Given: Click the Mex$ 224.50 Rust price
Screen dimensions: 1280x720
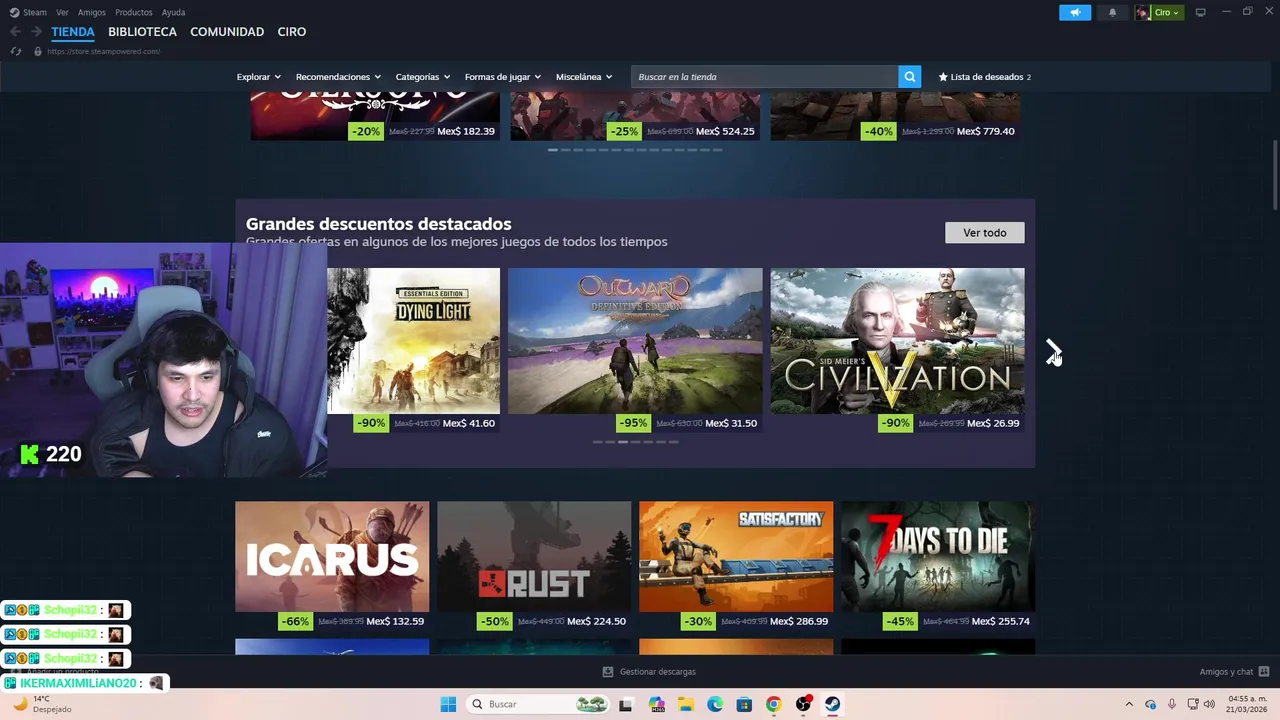Looking at the screenshot, I should pyautogui.click(x=596, y=621).
